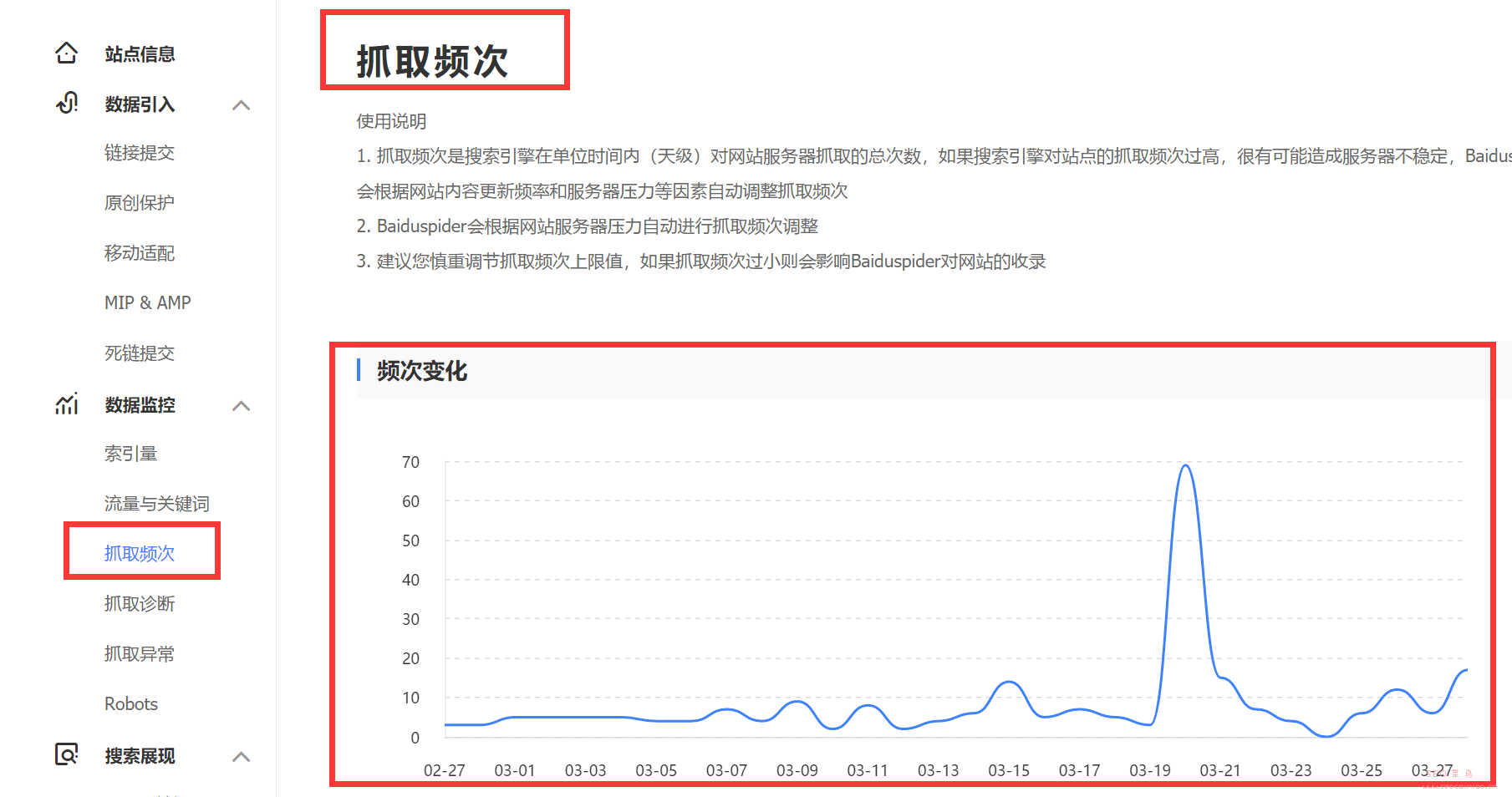Click the 40 value on chart y-axis
The height and width of the screenshot is (797, 1512).
click(410, 580)
